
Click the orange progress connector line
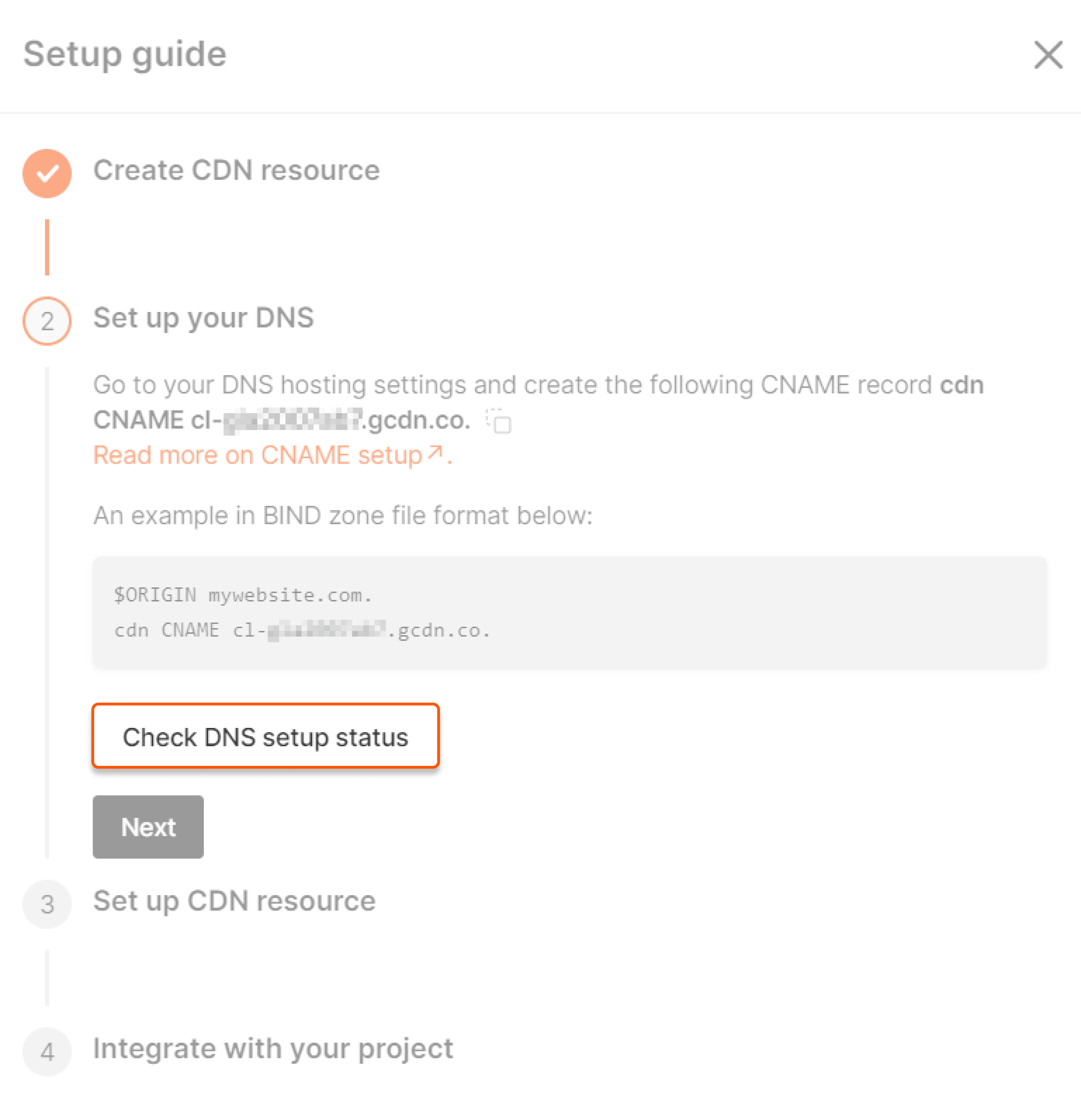tap(47, 247)
